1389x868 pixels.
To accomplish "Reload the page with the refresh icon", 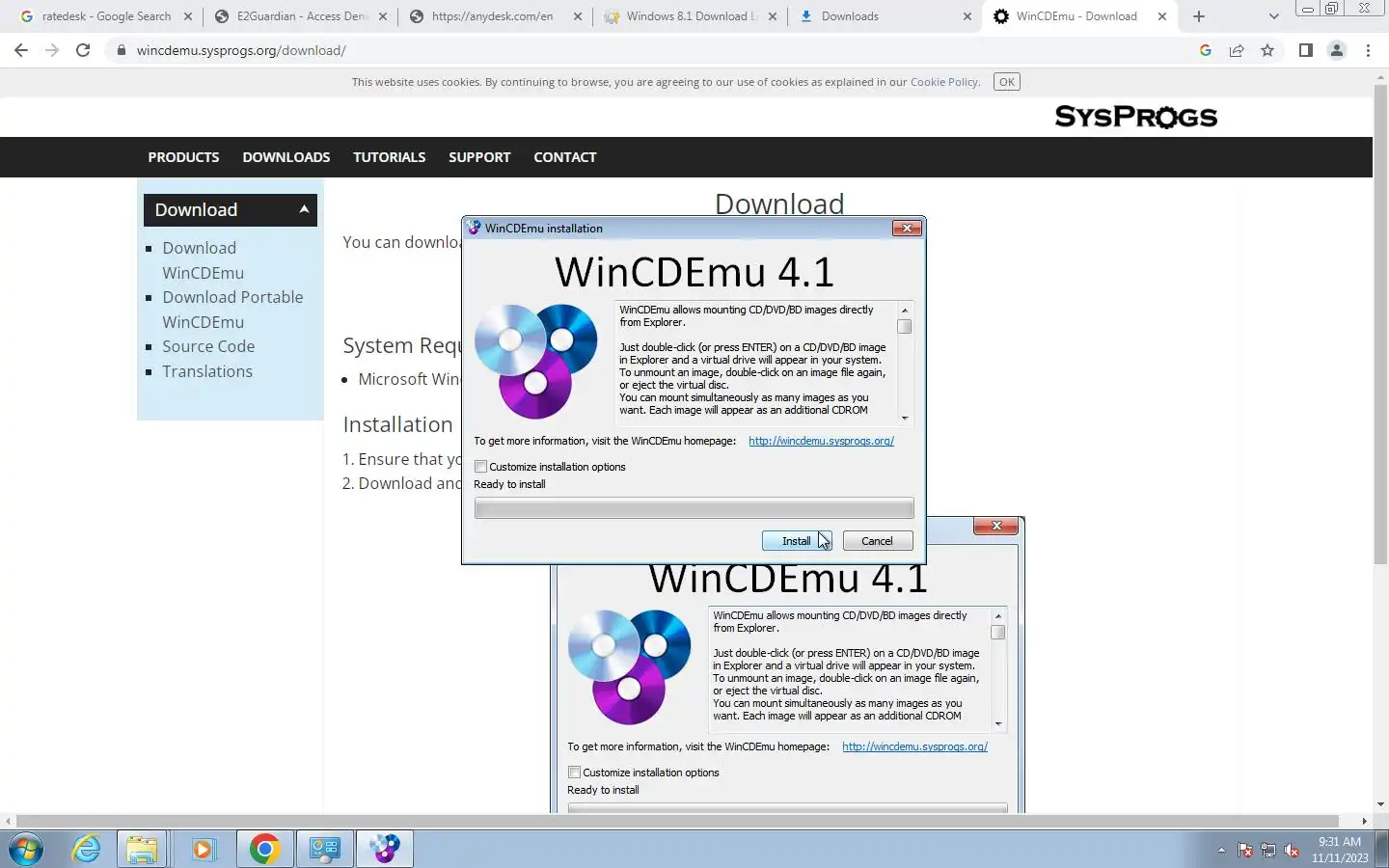I will point(83,50).
